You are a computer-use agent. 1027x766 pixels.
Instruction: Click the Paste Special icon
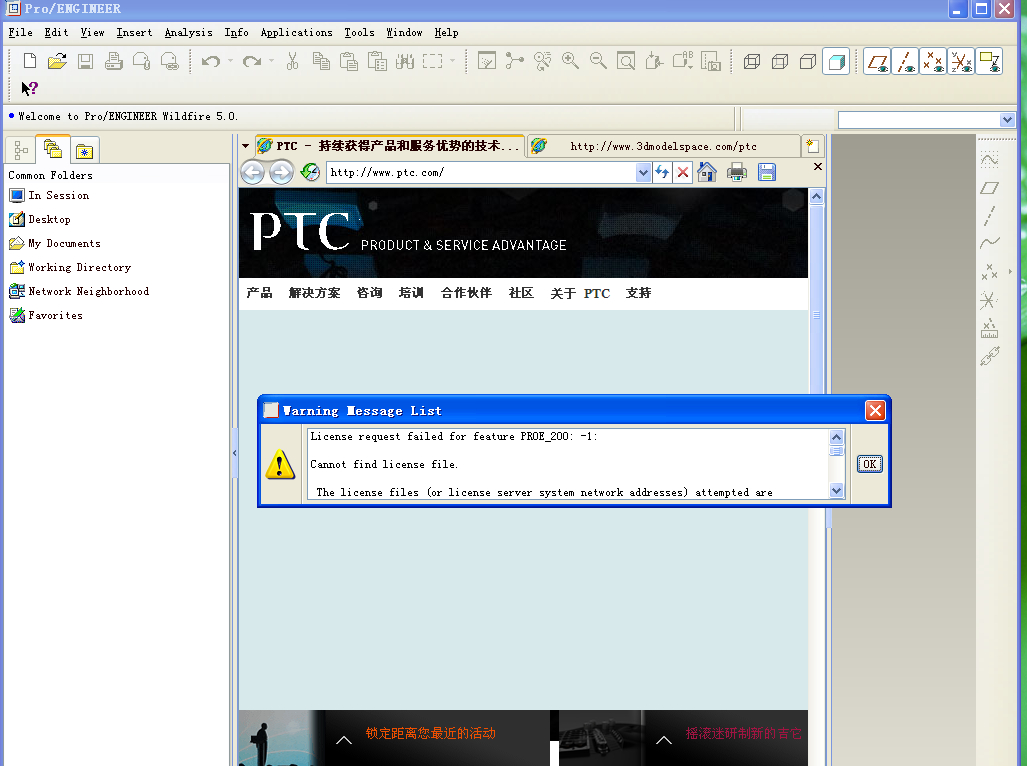[x=377, y=62]
